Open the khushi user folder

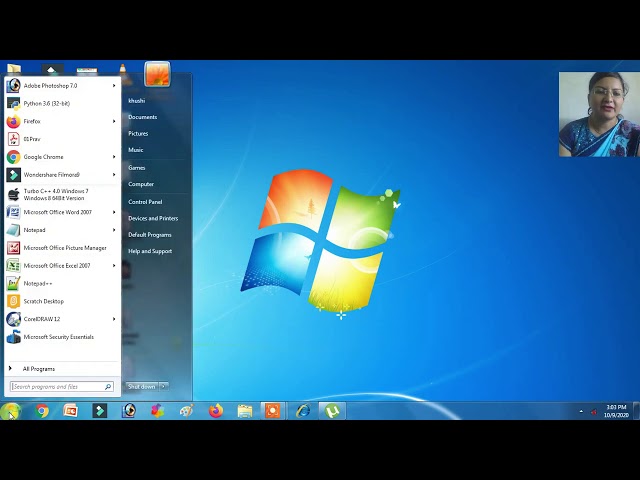pos(136,101)
